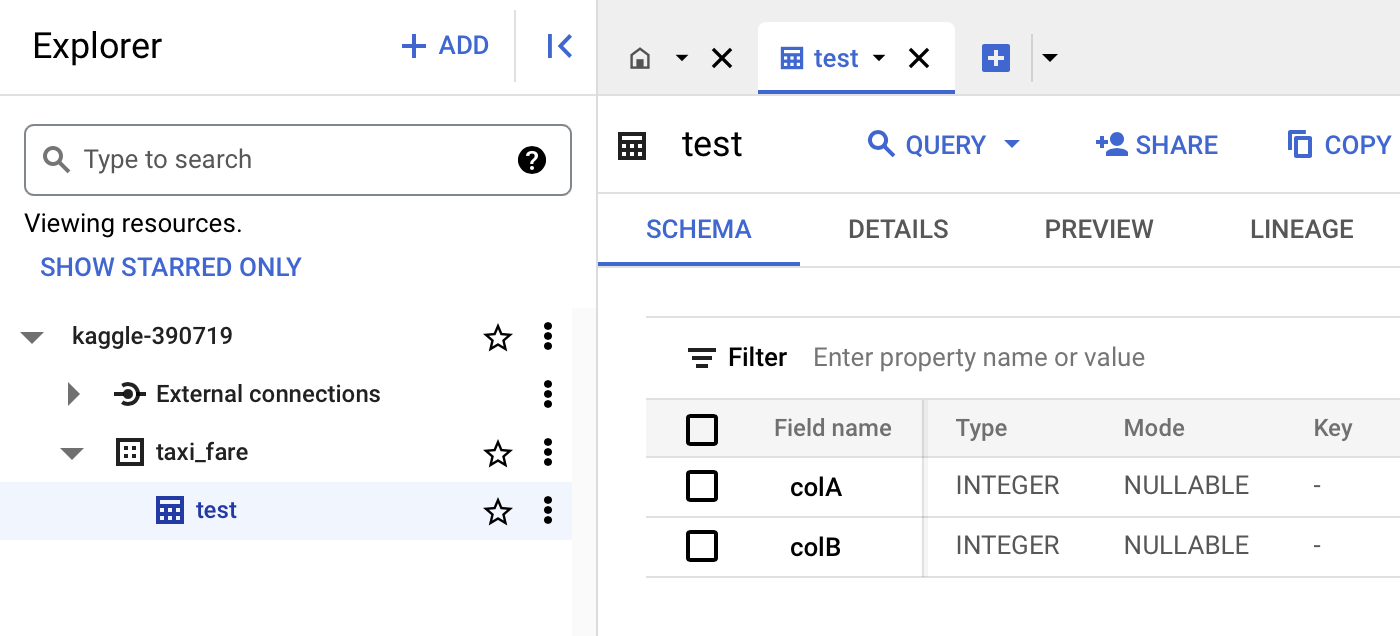Screen dimensions: 1400x636
Task: Collapse the Explorer panel
Action: pyautogui.click(x=559, y=46)
